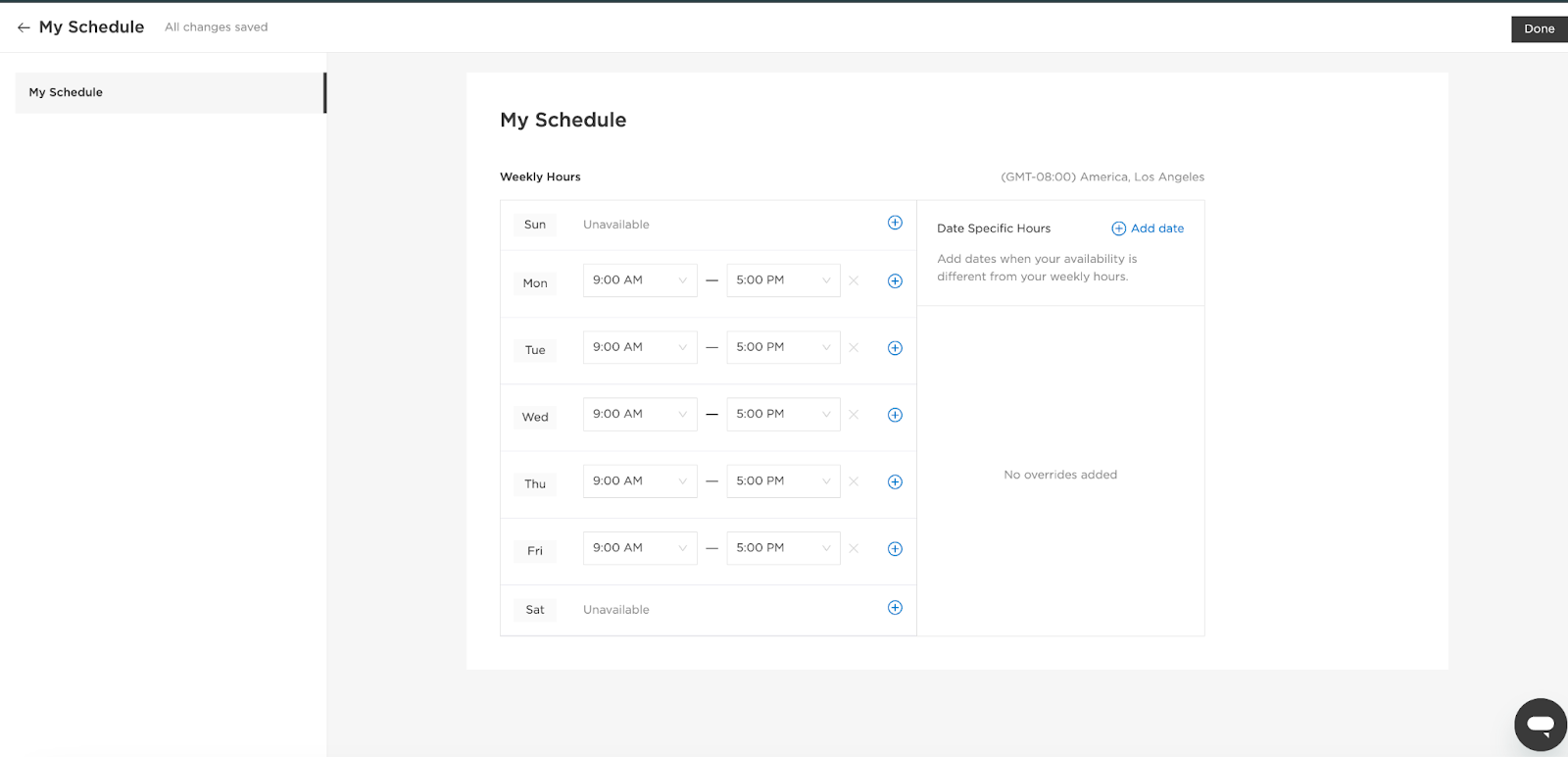This screenshot has height=757, width=1568.
Task: Open Tuesday end time dropdown
Action: point(783,347)
